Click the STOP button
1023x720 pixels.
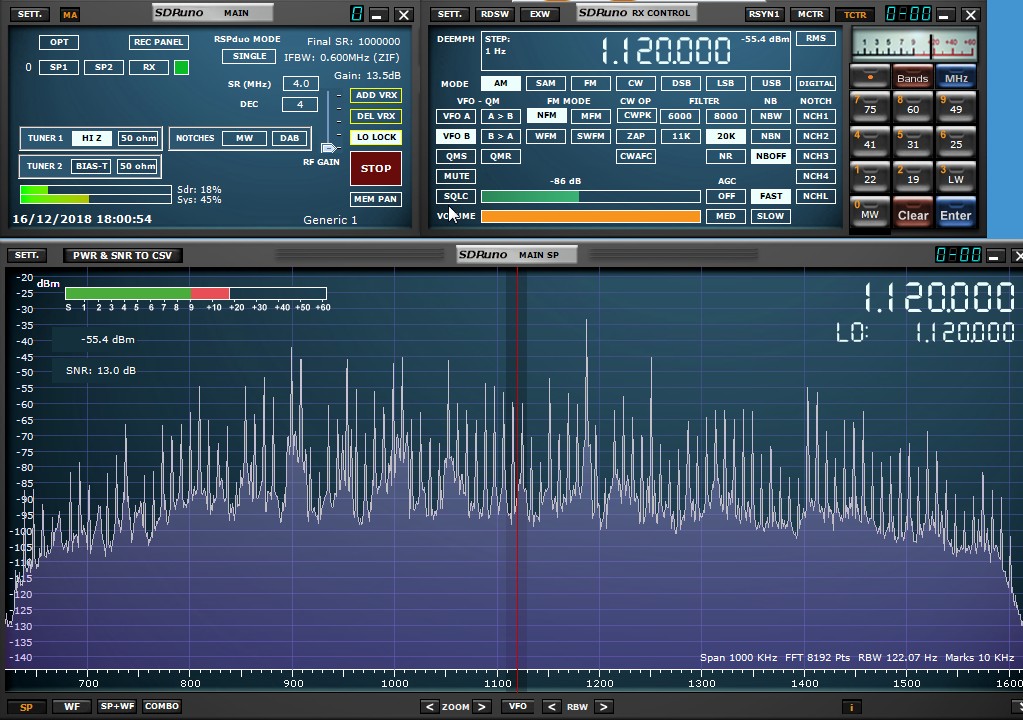click(x=376, y=168)
